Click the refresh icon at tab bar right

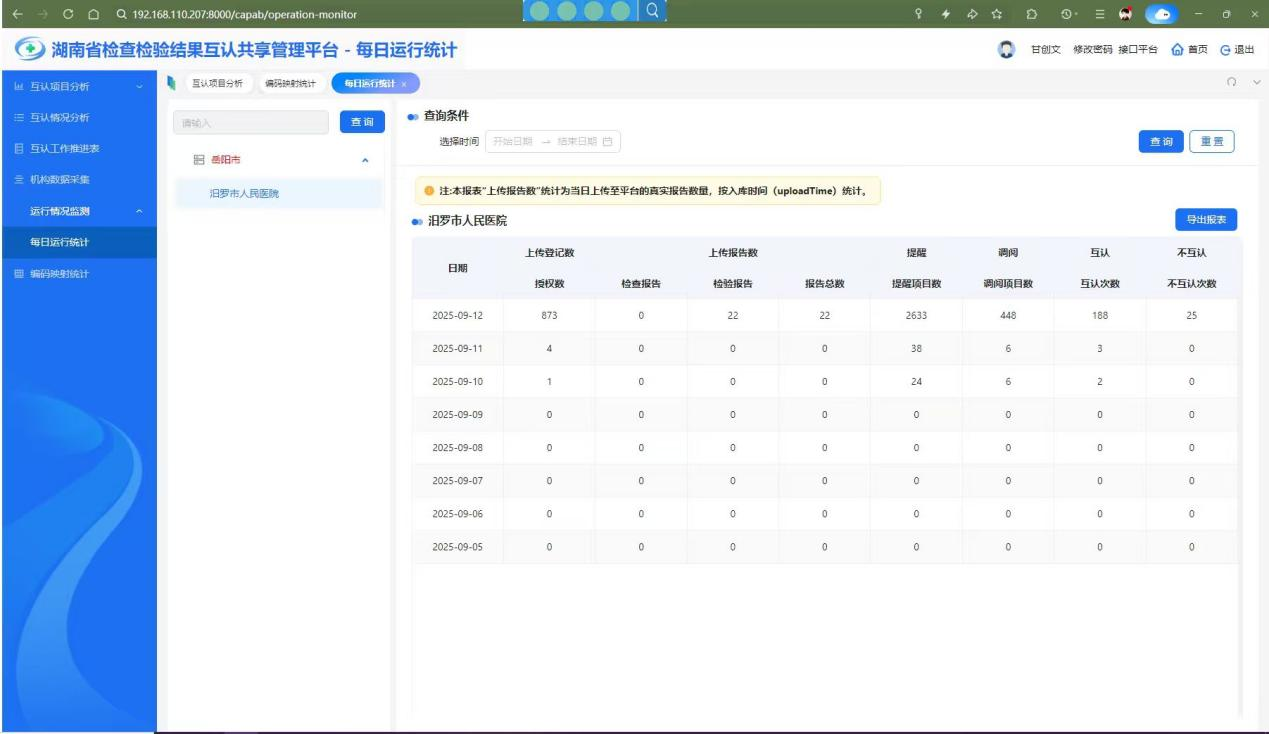[x=1233, y=82]
